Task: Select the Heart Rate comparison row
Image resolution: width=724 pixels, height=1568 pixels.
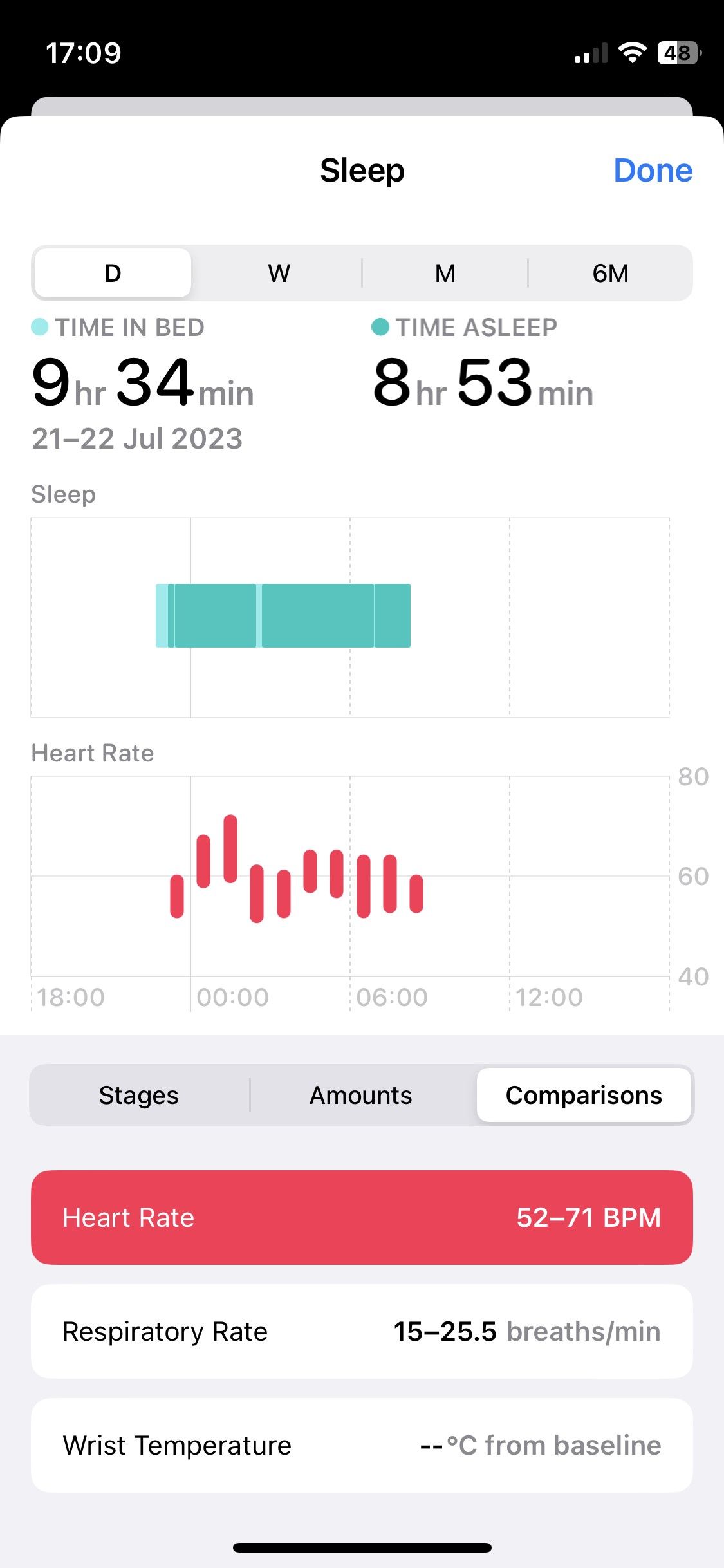Action: (362, 1217)
